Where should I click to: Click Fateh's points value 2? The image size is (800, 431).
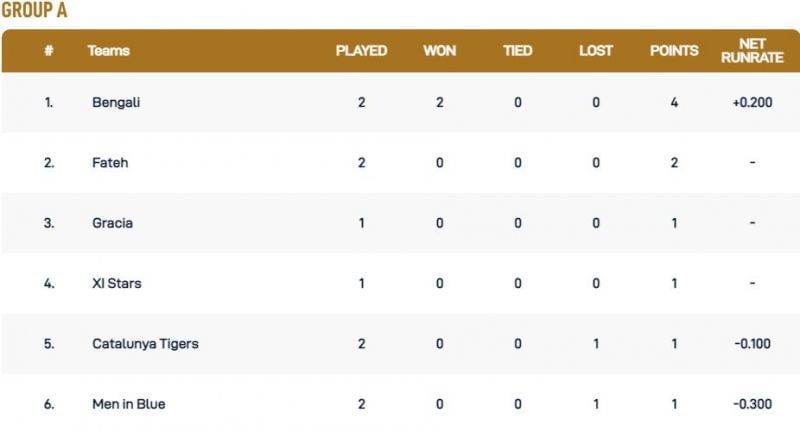tap(674, 163)
